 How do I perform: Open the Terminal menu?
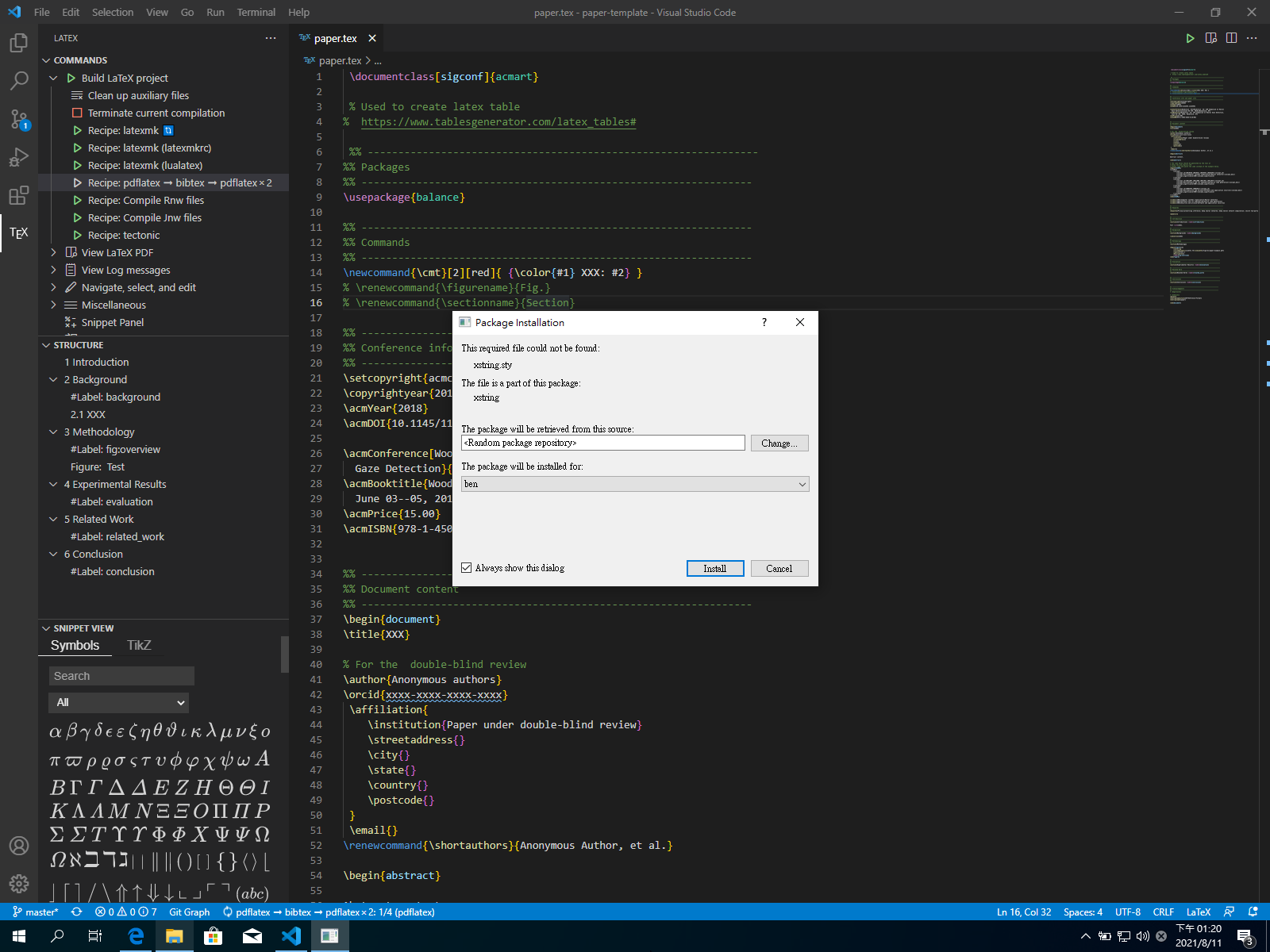256,12
